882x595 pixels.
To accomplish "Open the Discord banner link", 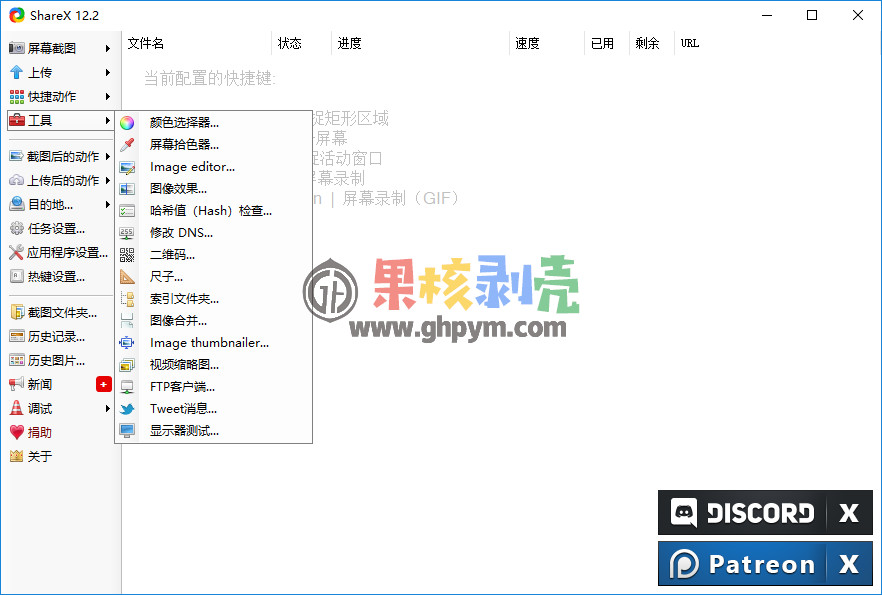I will coord(742,512).
